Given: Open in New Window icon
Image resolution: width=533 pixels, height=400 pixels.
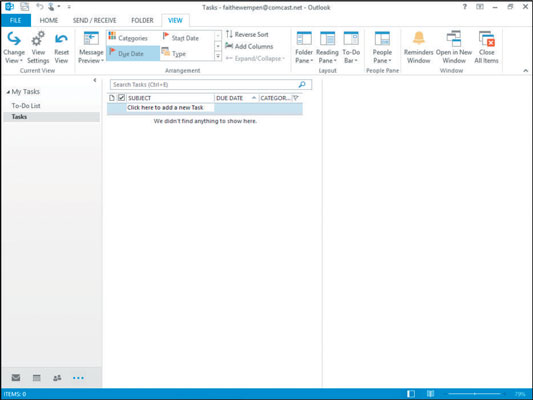Looking at the screenshot, I should (454, 38).
